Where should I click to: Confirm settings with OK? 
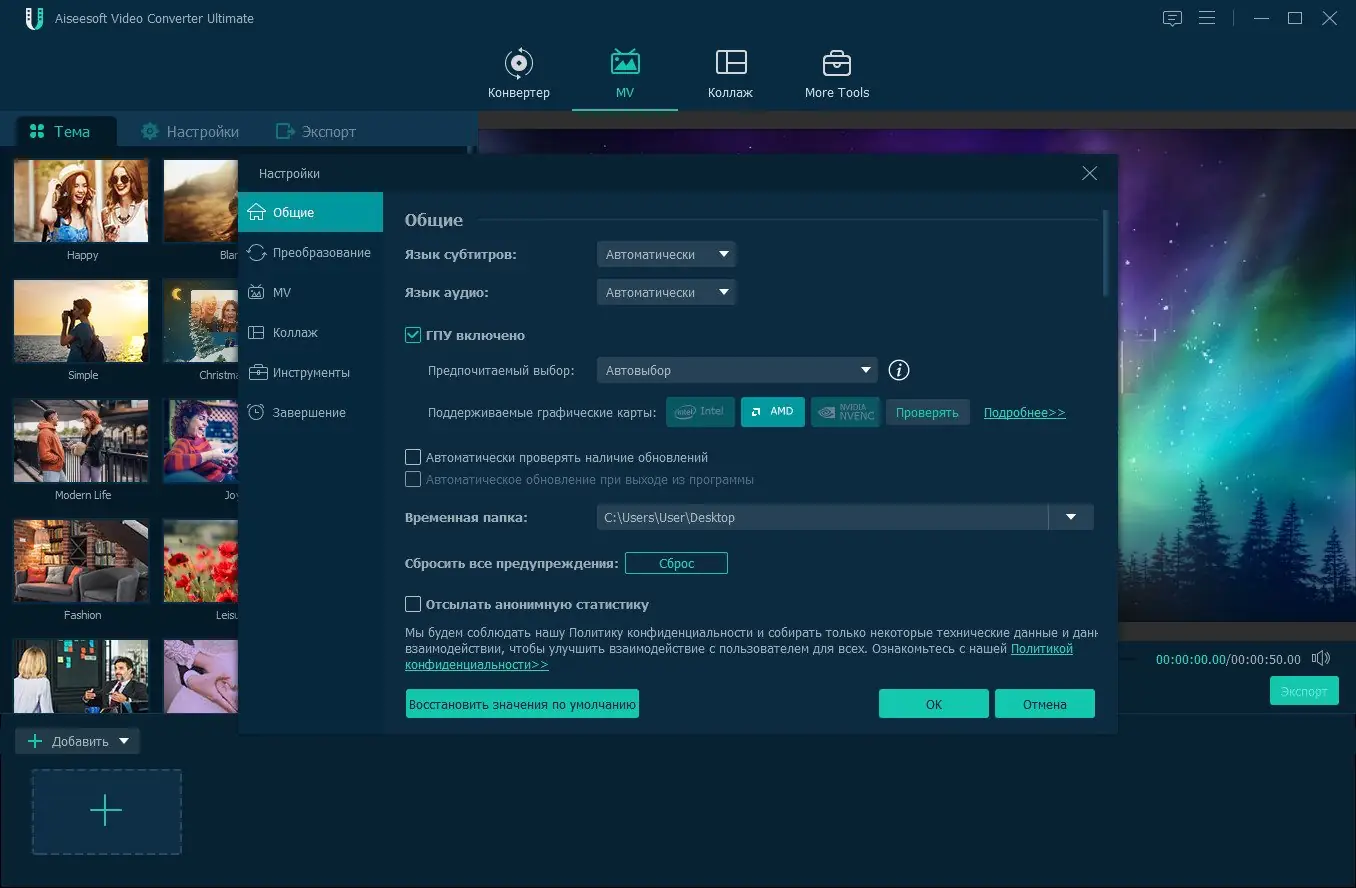click(934, 704)
